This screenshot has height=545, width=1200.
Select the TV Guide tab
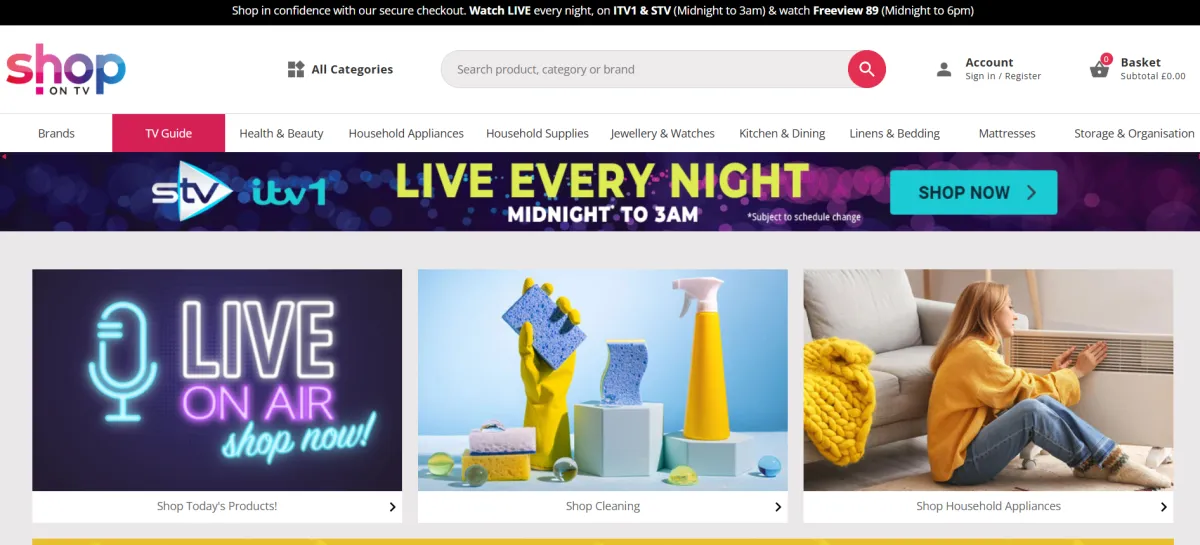point(168,133)
